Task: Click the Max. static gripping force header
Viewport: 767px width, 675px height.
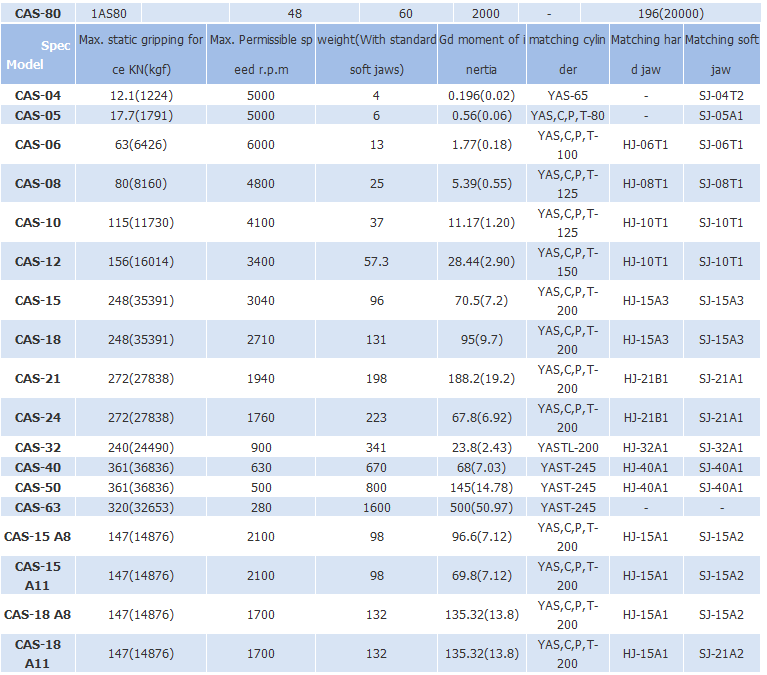Action: [x=141, y=54]
